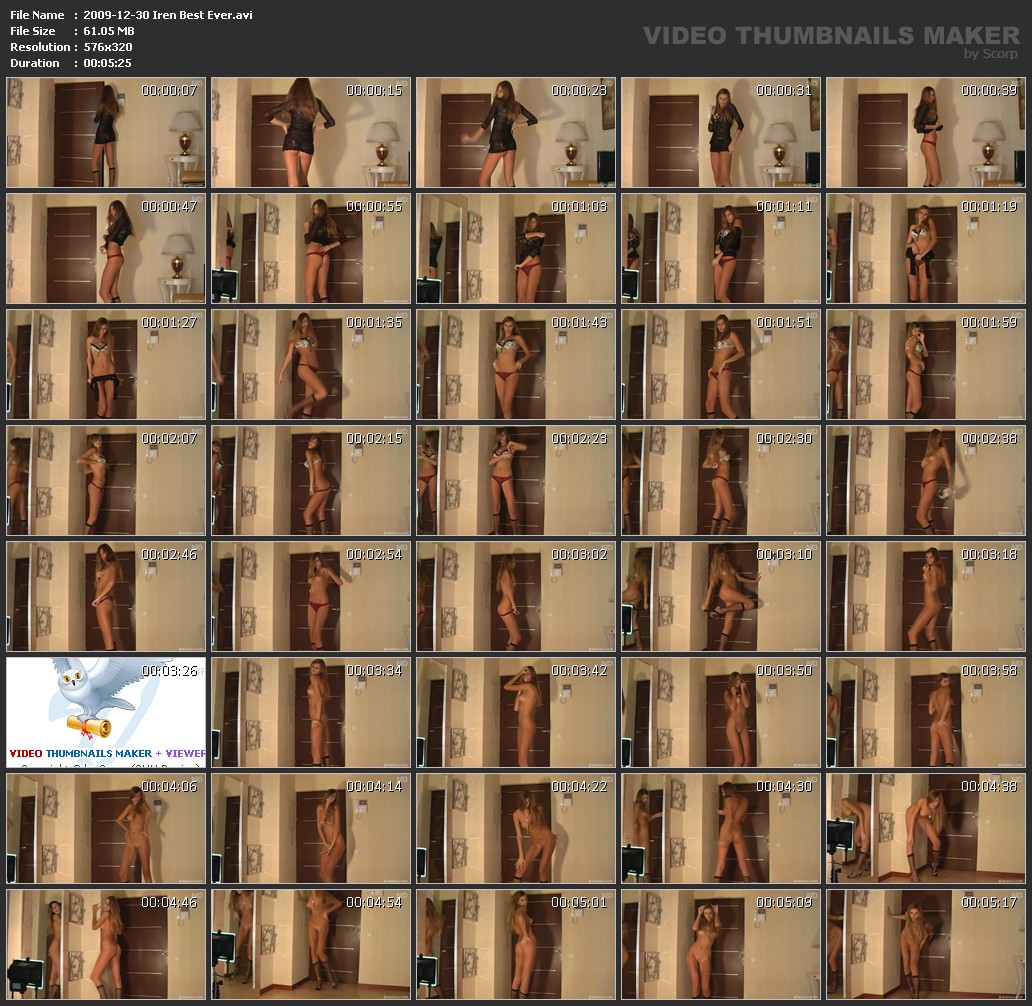Click the owl logo thumbnail at 00:03:26
Viewport: 1032px width, 1006px height.
(106, 712)
